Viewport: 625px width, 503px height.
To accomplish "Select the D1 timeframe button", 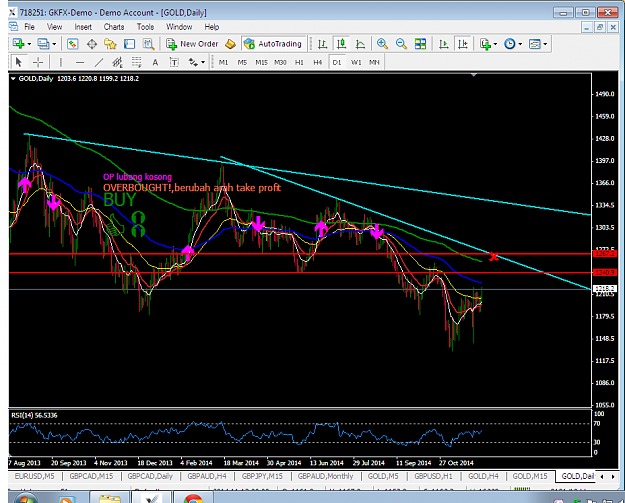I will pos(337,62).
